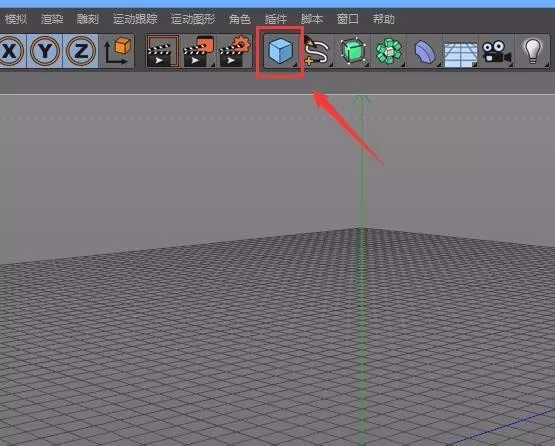Click the green Array modeling icon
The height and width of the screenshot is (446, 555).
[389, 51]
